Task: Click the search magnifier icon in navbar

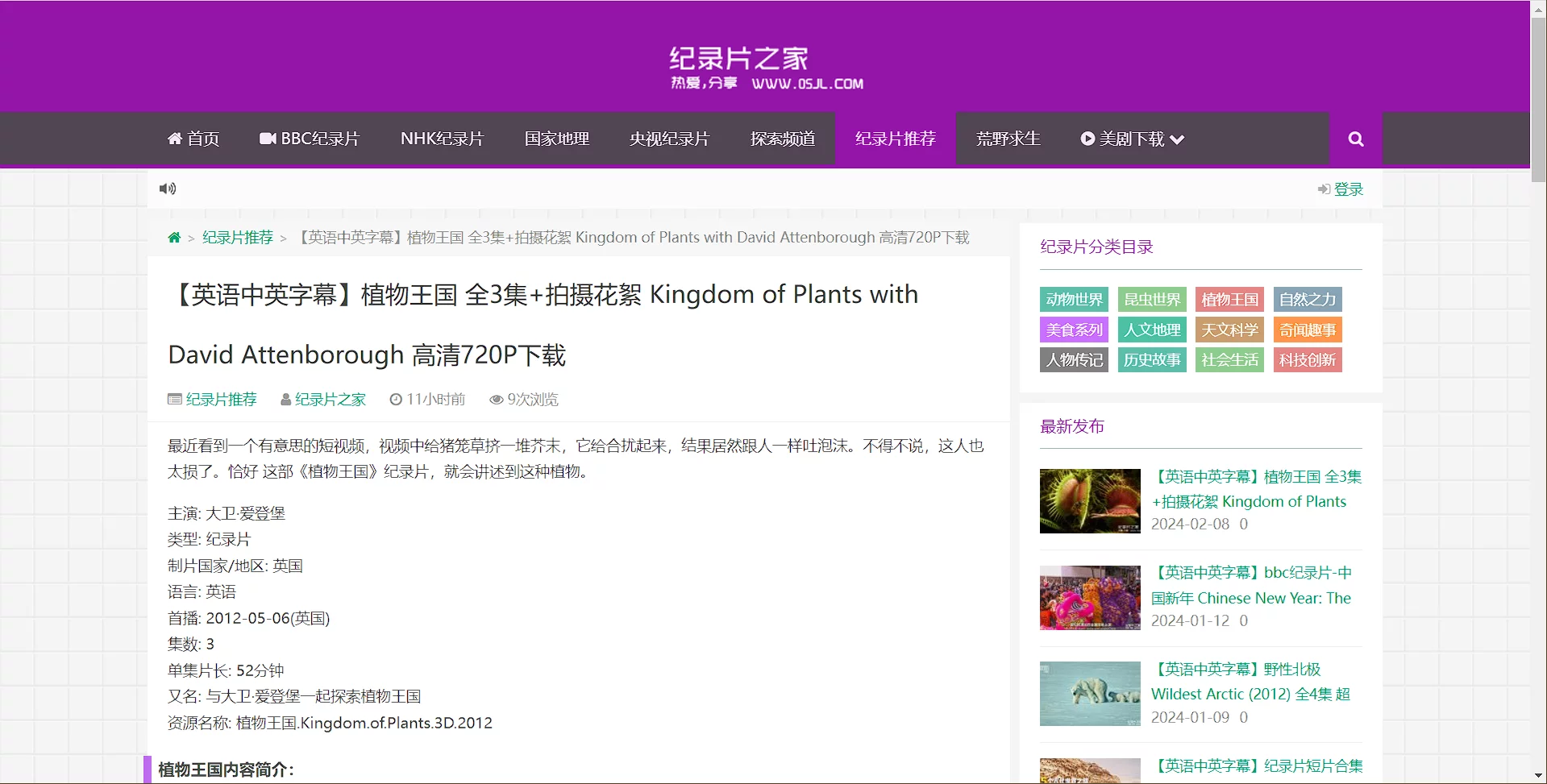Action: pos(1355,139)
